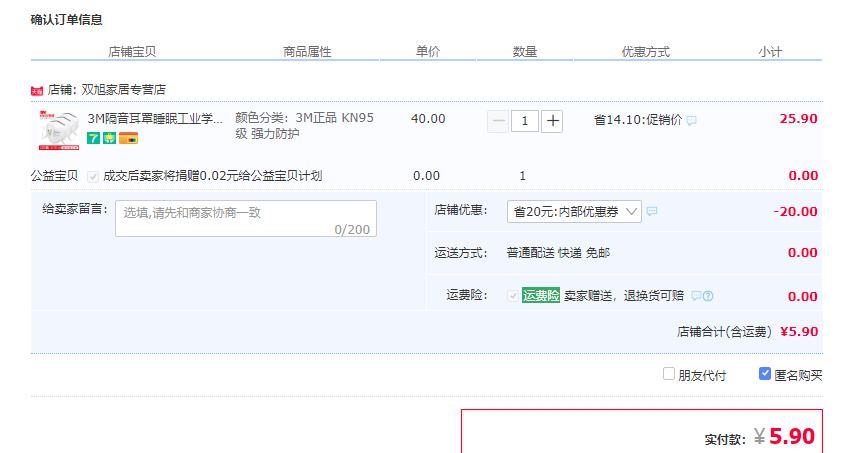Click the green 7-day return badge
The height and width of the screenshot is (453, 848).
click(x=94, y=138)
